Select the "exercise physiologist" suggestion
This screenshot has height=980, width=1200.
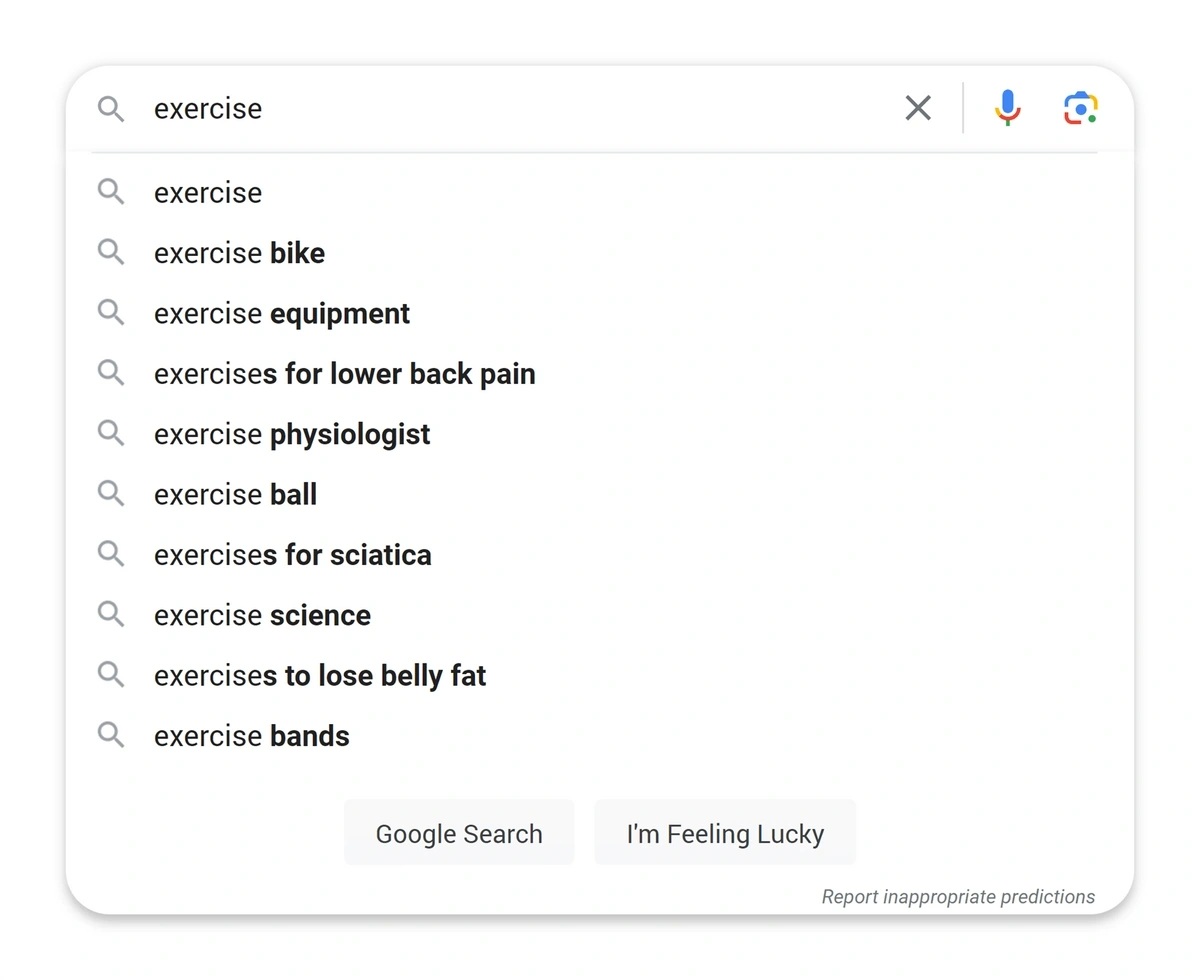click(x=292, y=435)
